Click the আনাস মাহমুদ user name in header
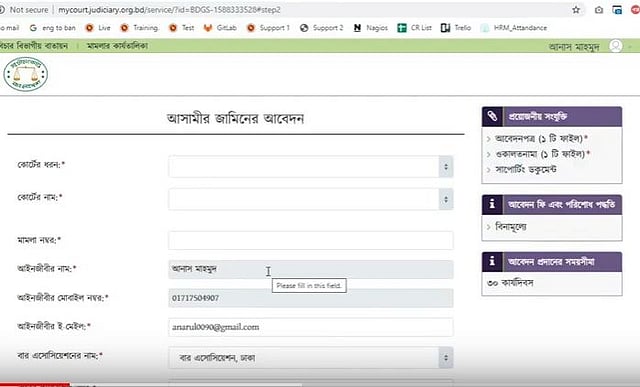This screenshot has height=387, width=640. 574,47
